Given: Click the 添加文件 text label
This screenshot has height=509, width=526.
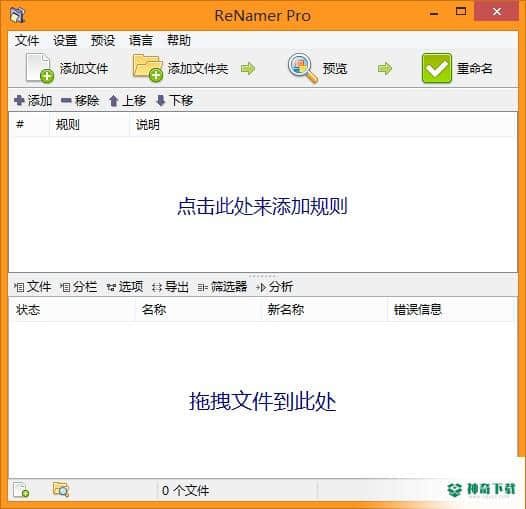Looking at the screenshot, I should (84, 68).
